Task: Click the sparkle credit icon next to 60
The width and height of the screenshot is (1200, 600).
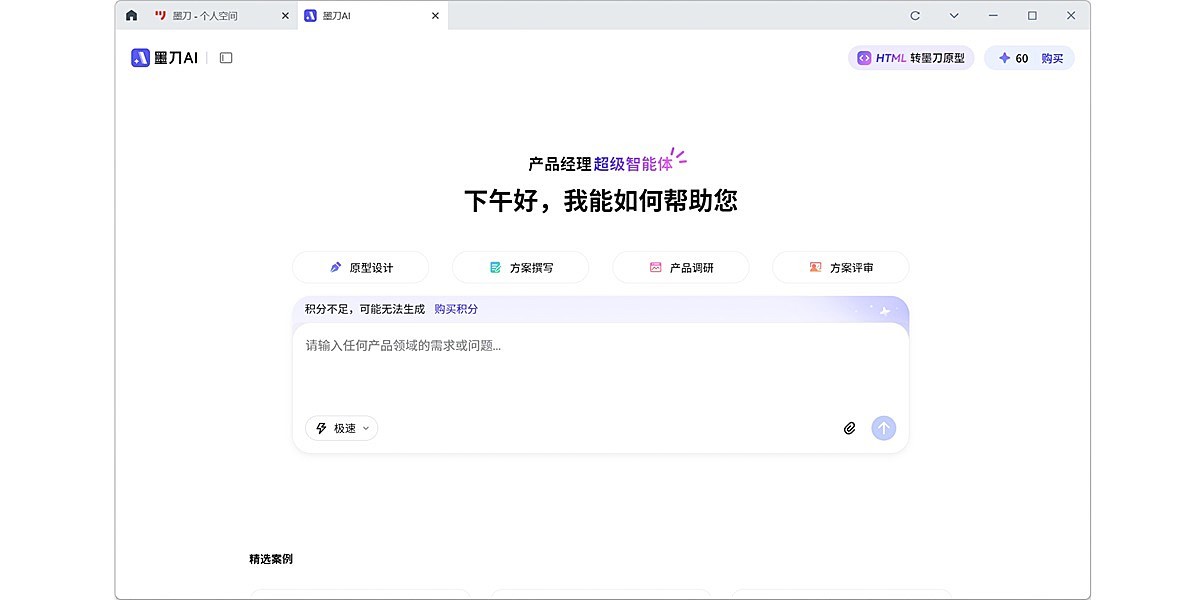Action: (1002, 58)
